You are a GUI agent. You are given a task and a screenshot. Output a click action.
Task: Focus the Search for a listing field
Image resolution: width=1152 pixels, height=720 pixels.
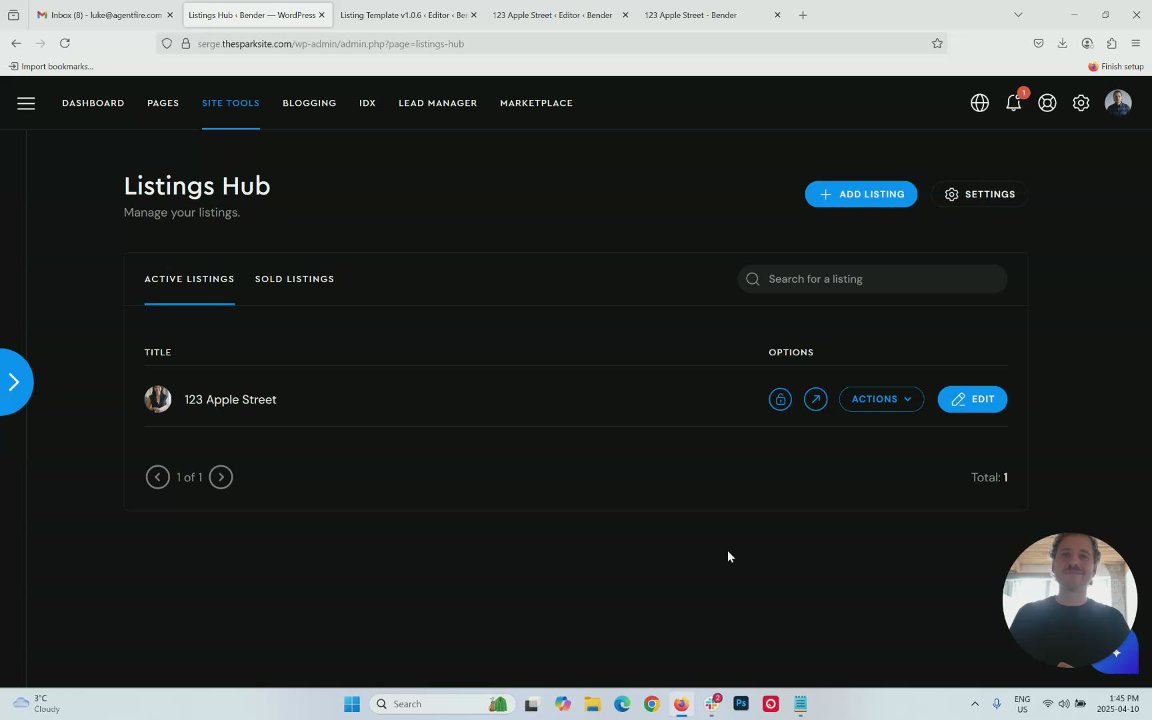pyautogui.click(x=872, y=279)
